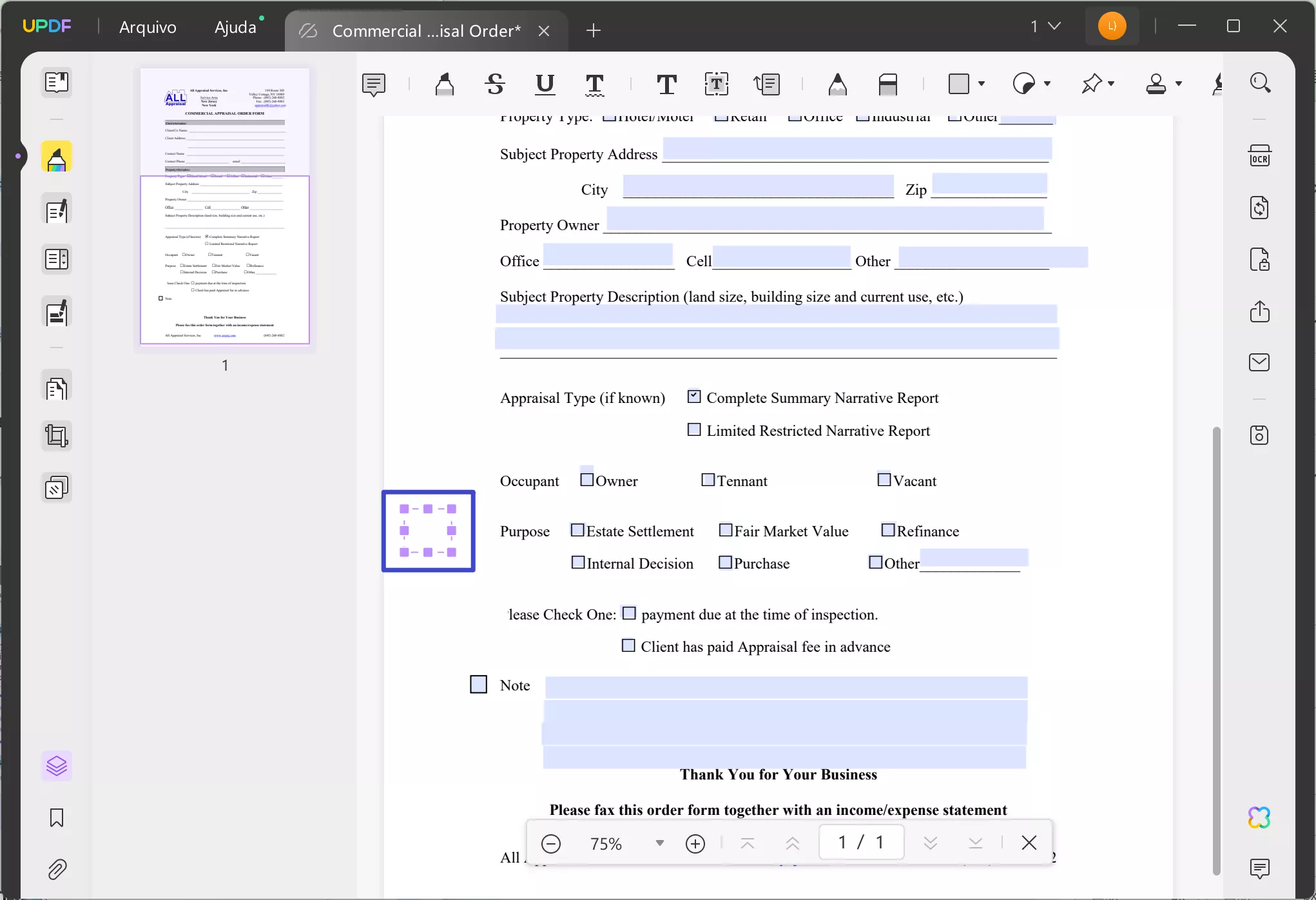
Task: Select the underline text tool
Action: coord(545,84)
